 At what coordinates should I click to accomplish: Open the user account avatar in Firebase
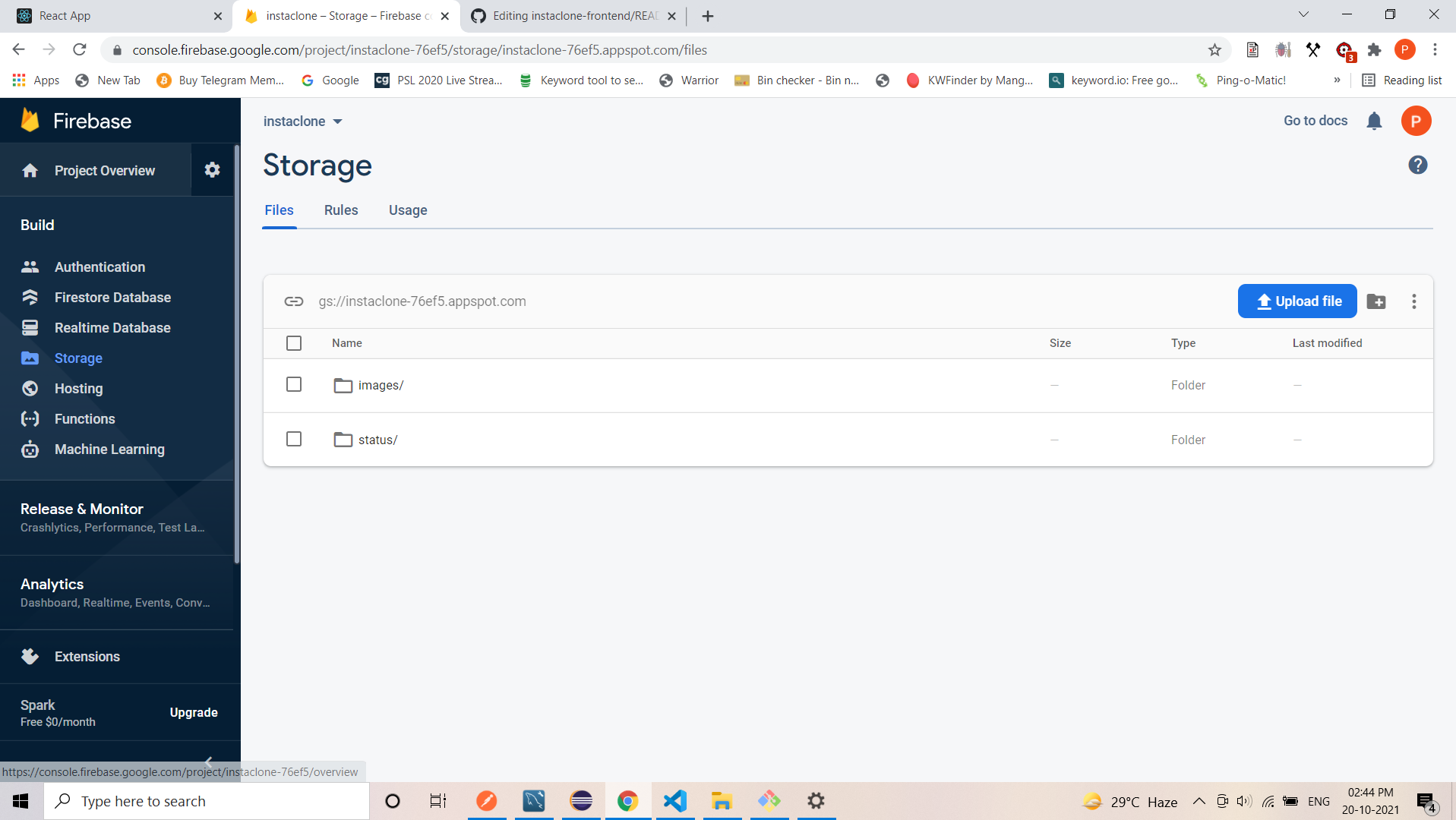tap(1416, 121)
